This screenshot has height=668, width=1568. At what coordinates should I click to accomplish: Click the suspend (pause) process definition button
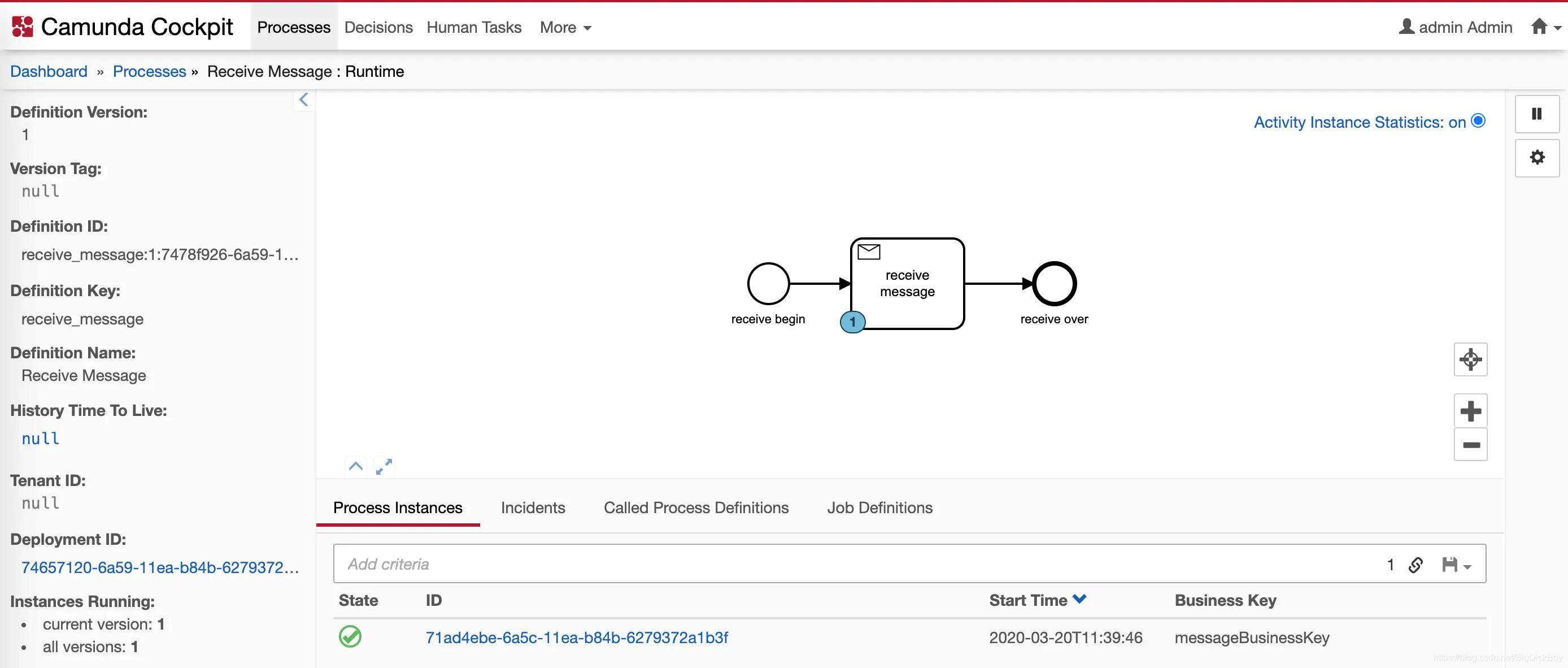pyautogui.click(x=1536, y=114)
